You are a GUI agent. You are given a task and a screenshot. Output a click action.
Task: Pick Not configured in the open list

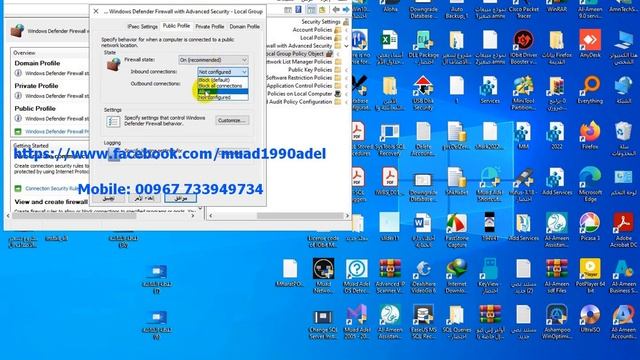coord(223,97)
